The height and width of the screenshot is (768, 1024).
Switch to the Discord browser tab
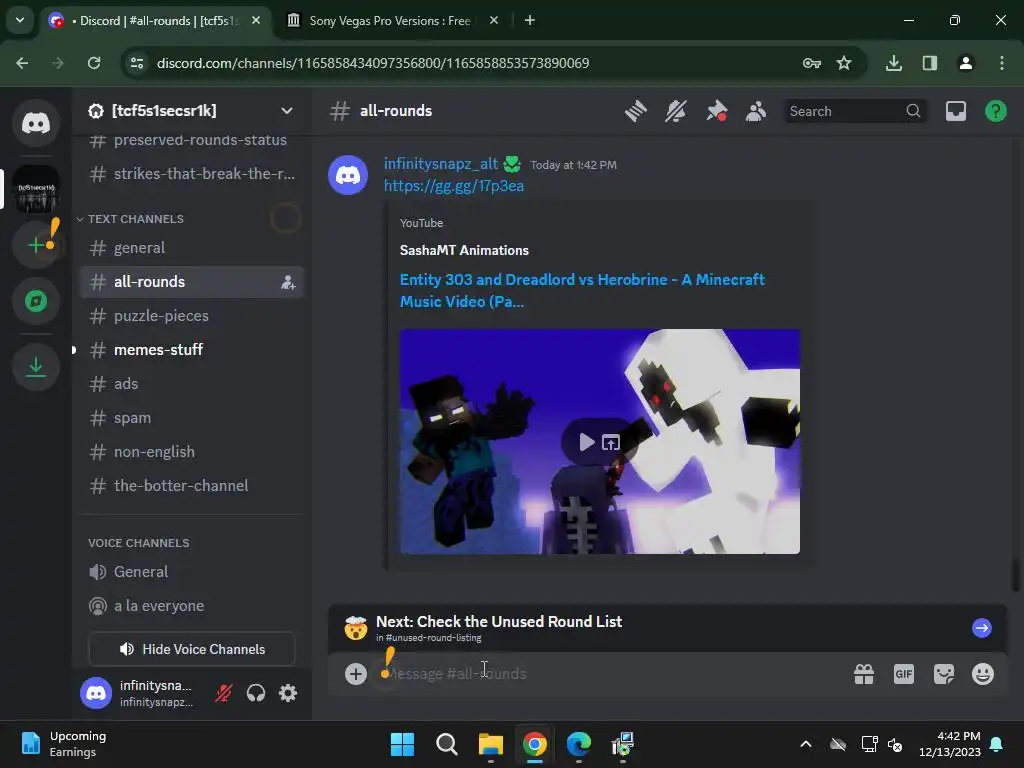[x=155, y=21]
